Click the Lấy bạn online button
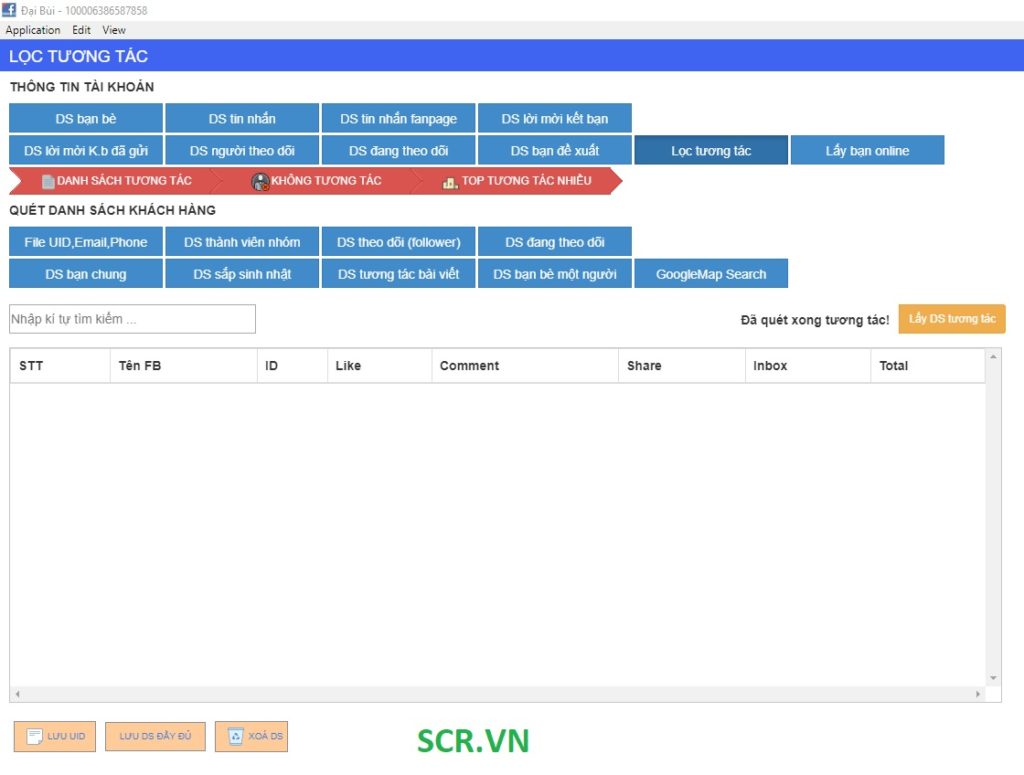The height and width of the screenshot is (775, 1024). pos(867,151)
